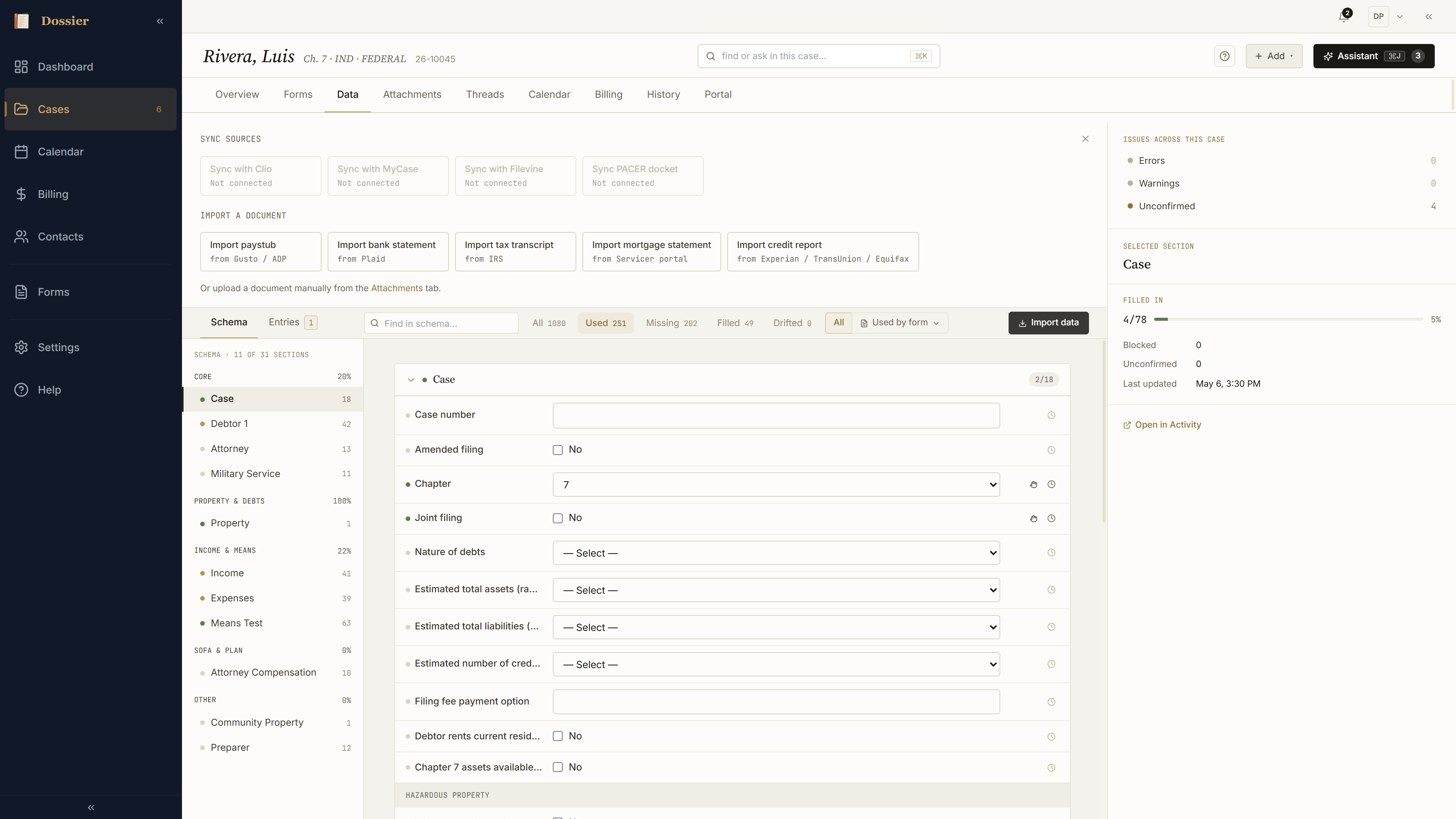Image resolution: width=1456 pixels, height=819 pixels.
Task: Open Settings gear in sidebar
Action: (91, 347)
